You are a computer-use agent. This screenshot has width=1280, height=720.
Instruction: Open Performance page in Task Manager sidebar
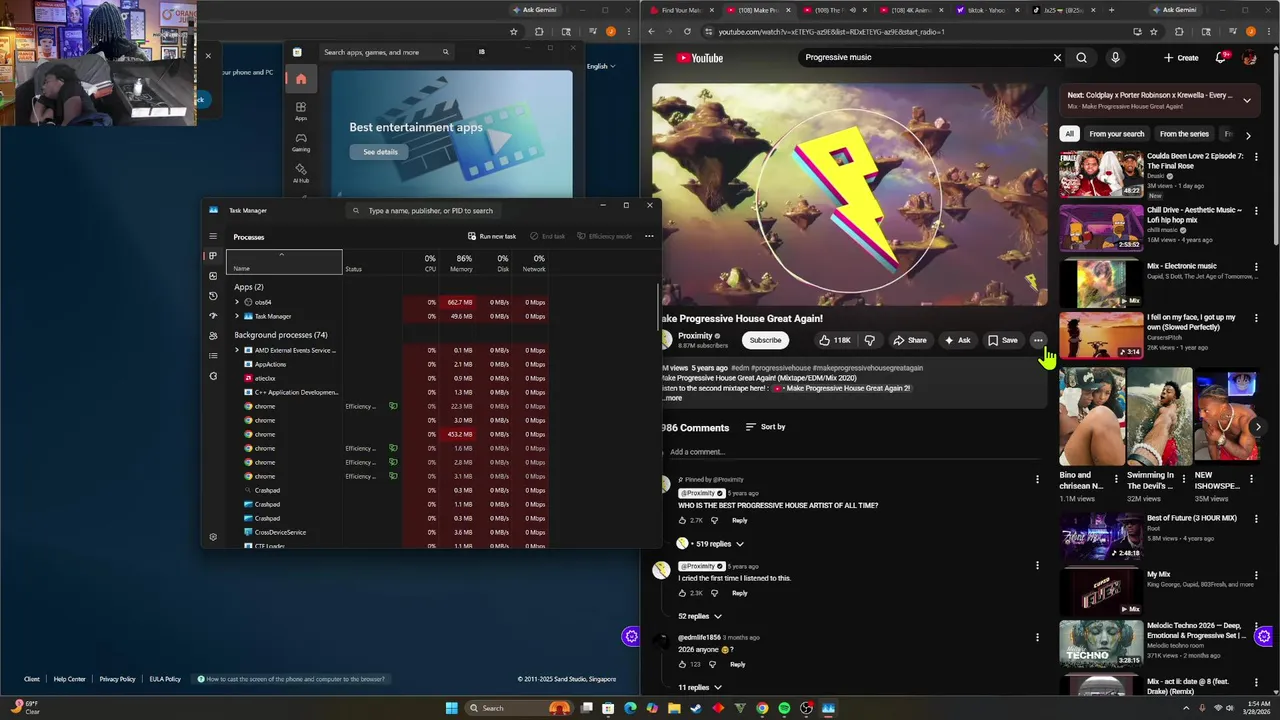213,276
